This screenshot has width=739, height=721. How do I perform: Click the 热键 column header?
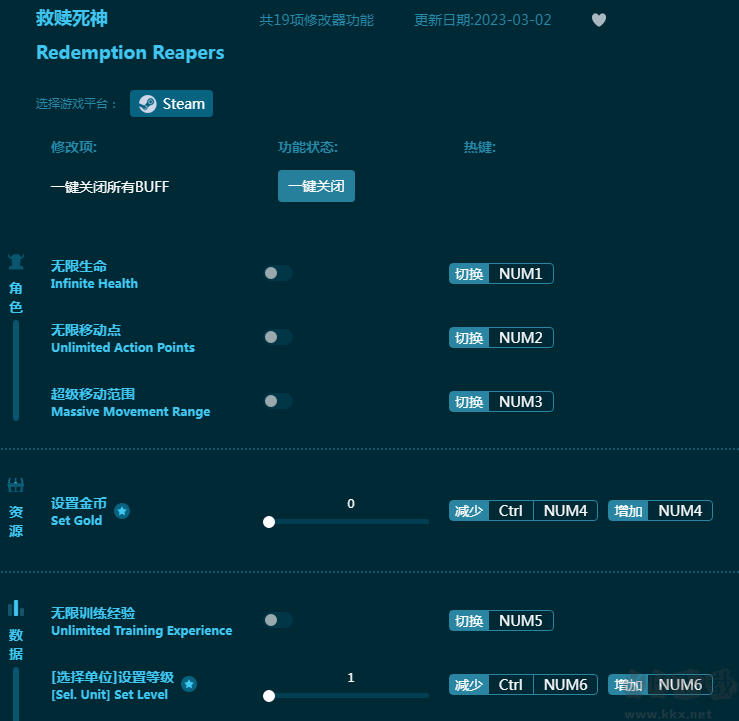click(480, 147)
